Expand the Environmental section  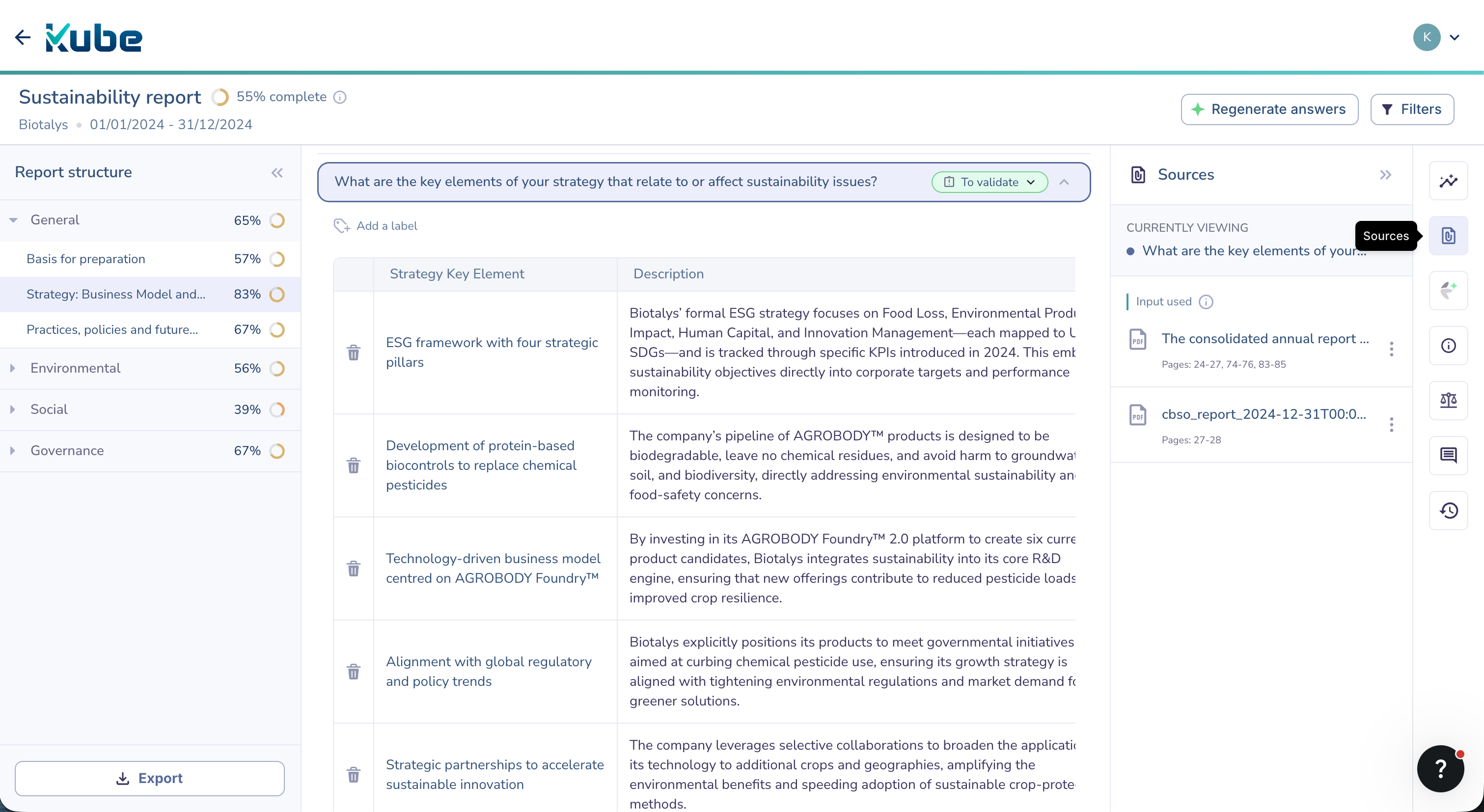[13, 368]
